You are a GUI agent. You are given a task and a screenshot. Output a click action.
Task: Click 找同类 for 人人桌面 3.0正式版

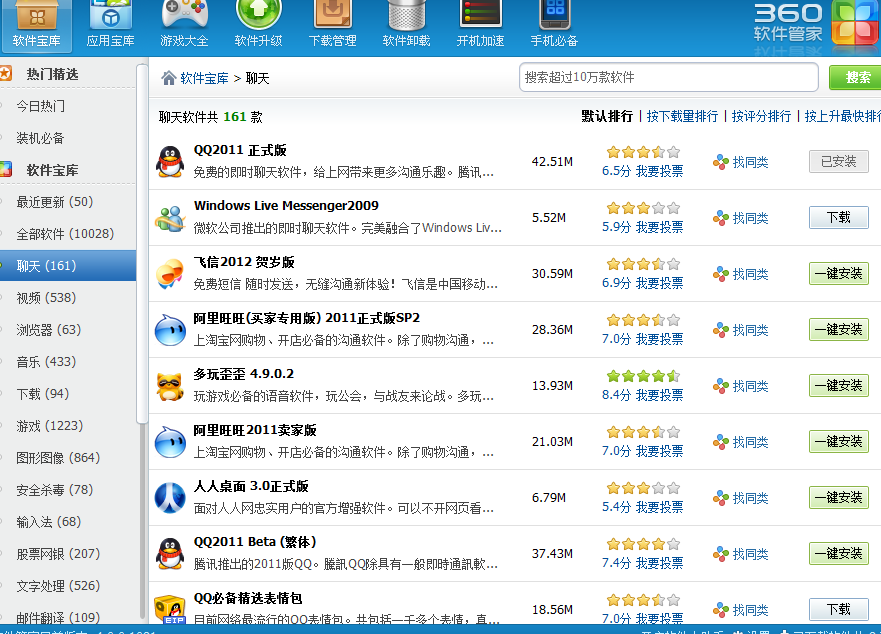click(x=741, y=498)
